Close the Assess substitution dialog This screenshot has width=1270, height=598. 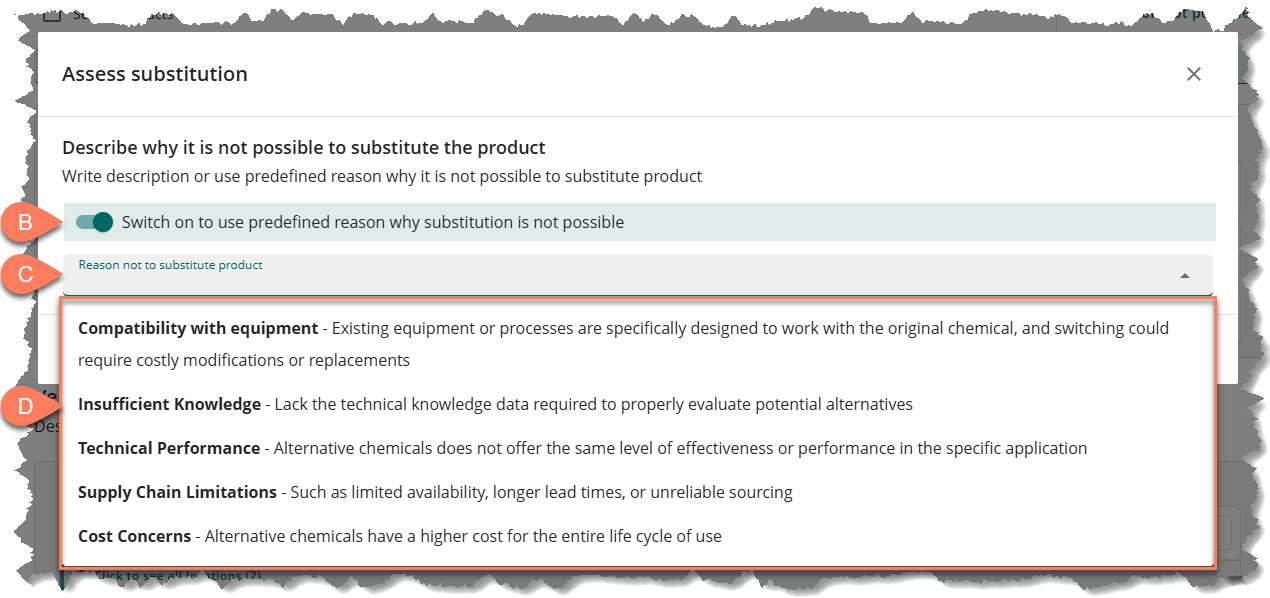(x=1193, y=74)
